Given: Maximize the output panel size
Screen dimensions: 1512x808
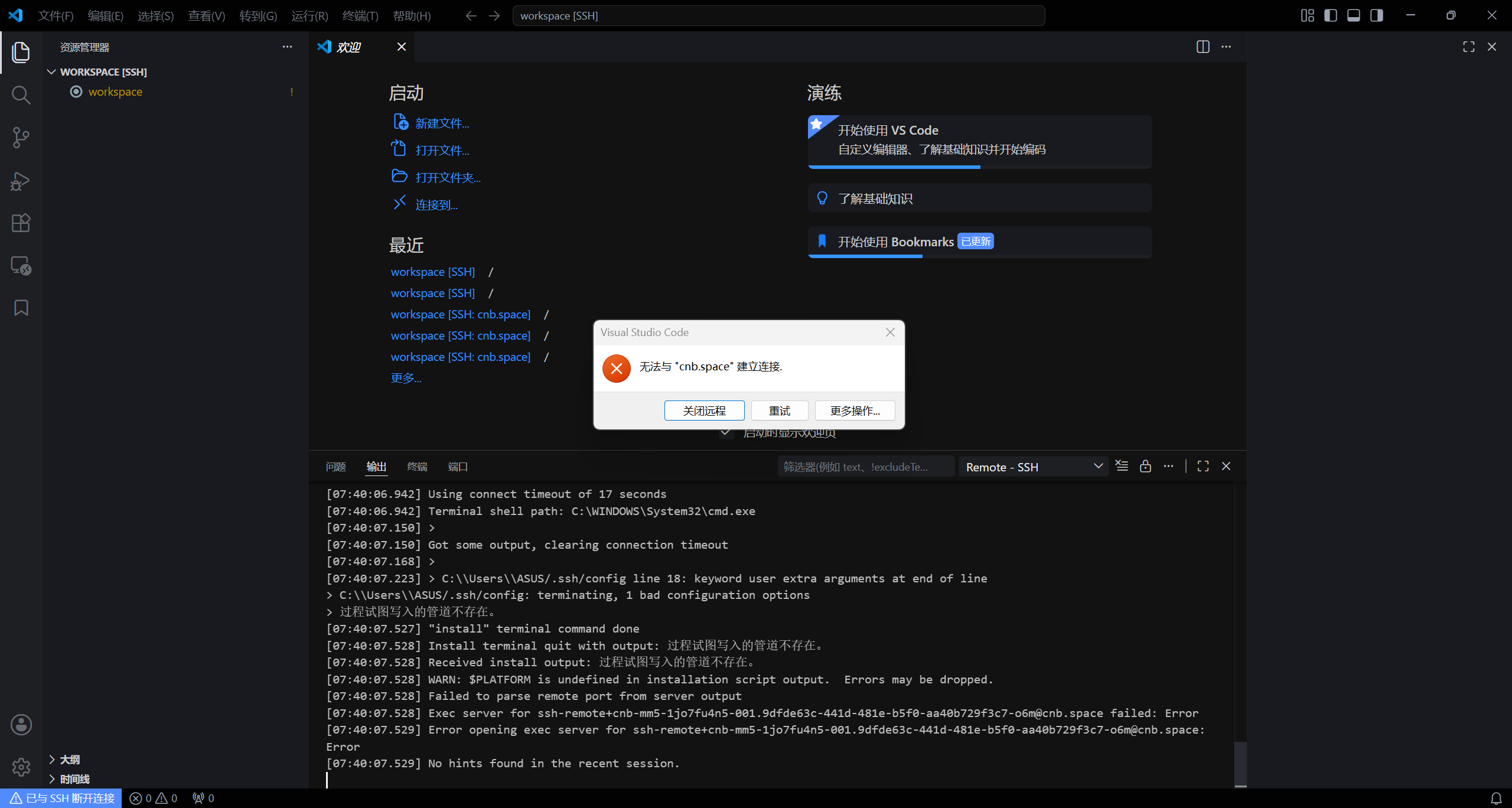Looking at the screenshot, I should (1203, 466).
